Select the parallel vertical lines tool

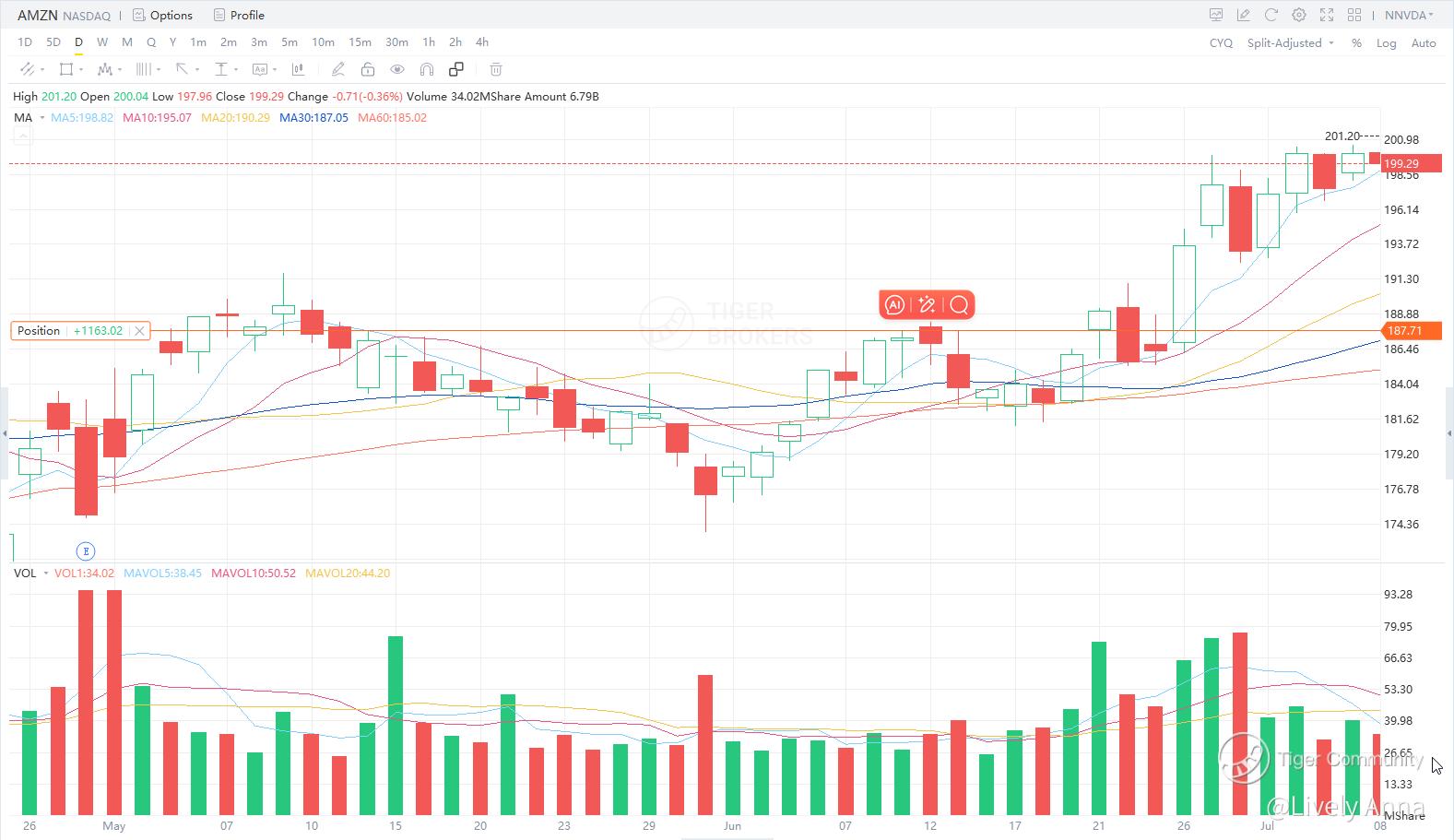[143, 69]
